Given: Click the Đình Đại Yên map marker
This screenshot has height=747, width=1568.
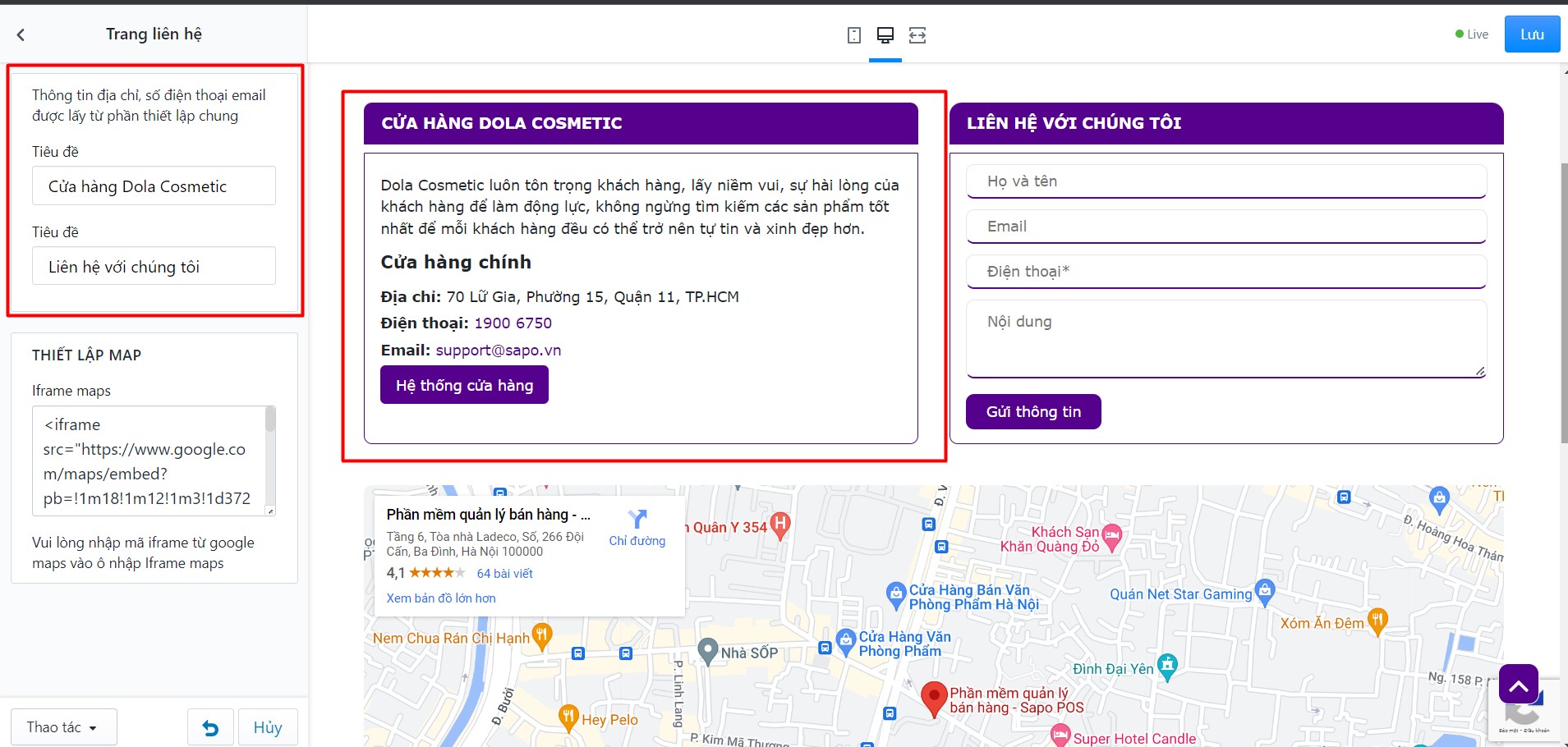Looking at the screenshot, I should tap(1167, 667).
